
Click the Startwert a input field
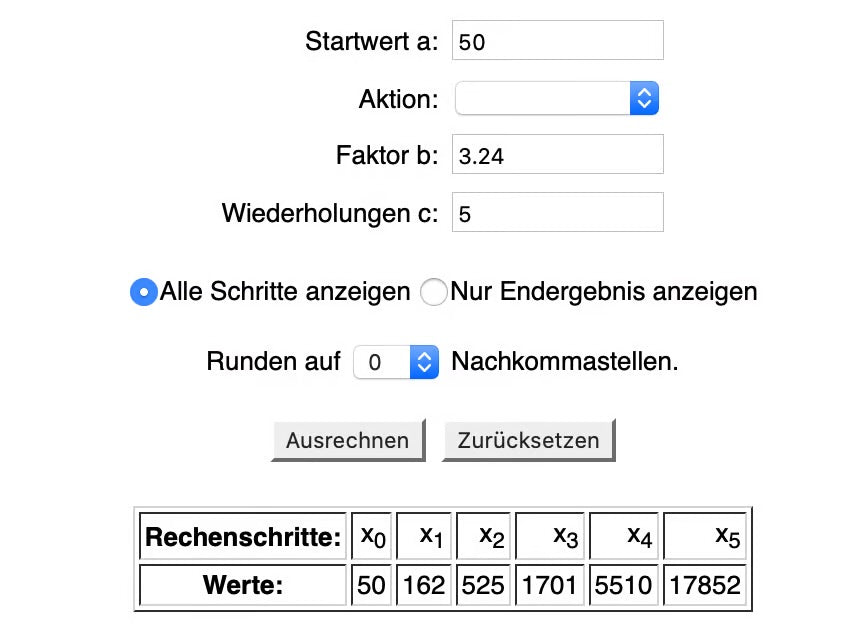pyautogui.click(x=557, y=41)
